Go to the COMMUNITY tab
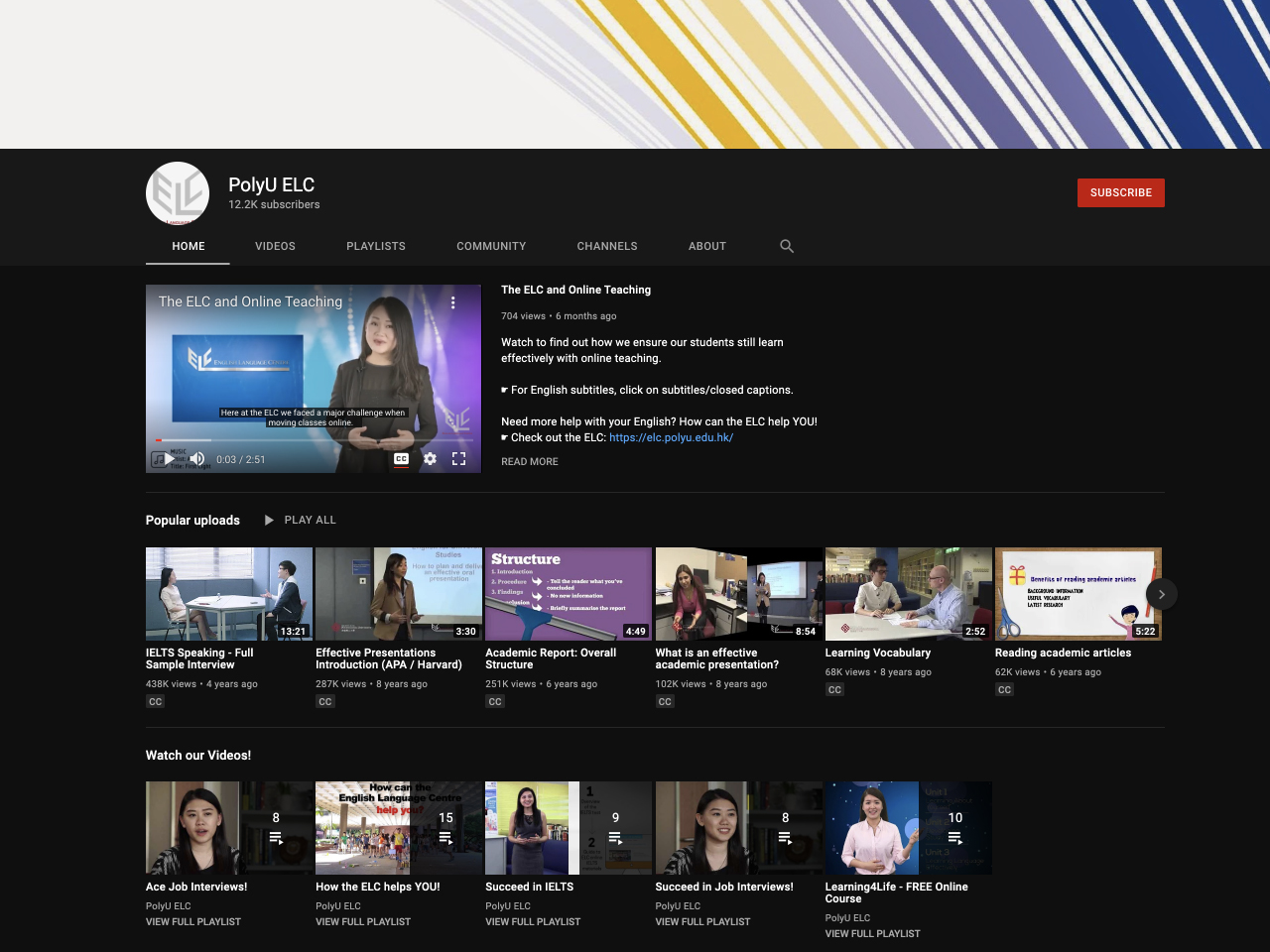Viewport: 1270px width, 952px height. point(491,246)
